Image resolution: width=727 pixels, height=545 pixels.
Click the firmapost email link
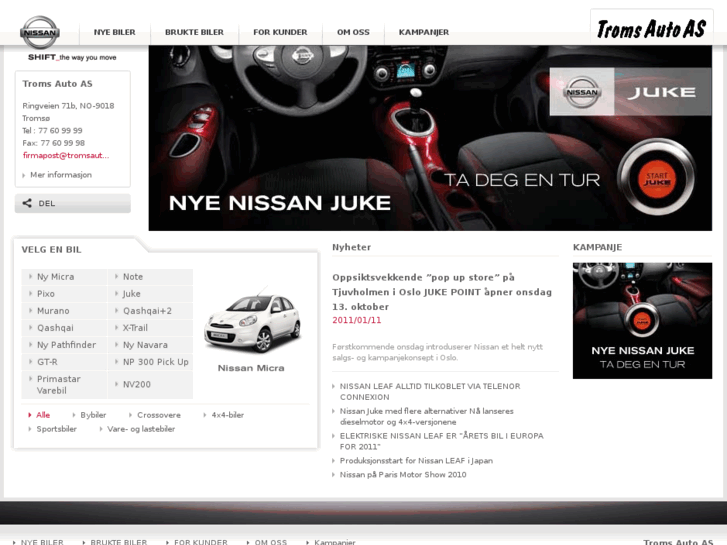click(66, 155)
